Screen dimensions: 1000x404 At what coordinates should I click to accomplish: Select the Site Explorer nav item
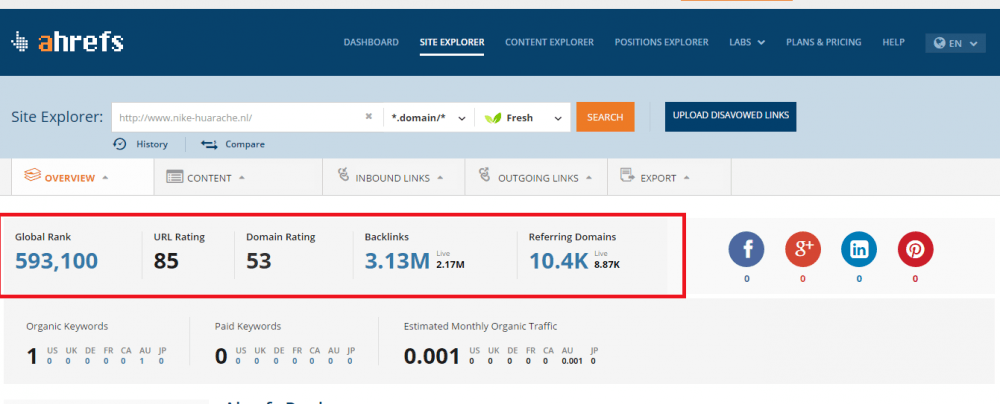pyautogui.click(x=452, y=42)
